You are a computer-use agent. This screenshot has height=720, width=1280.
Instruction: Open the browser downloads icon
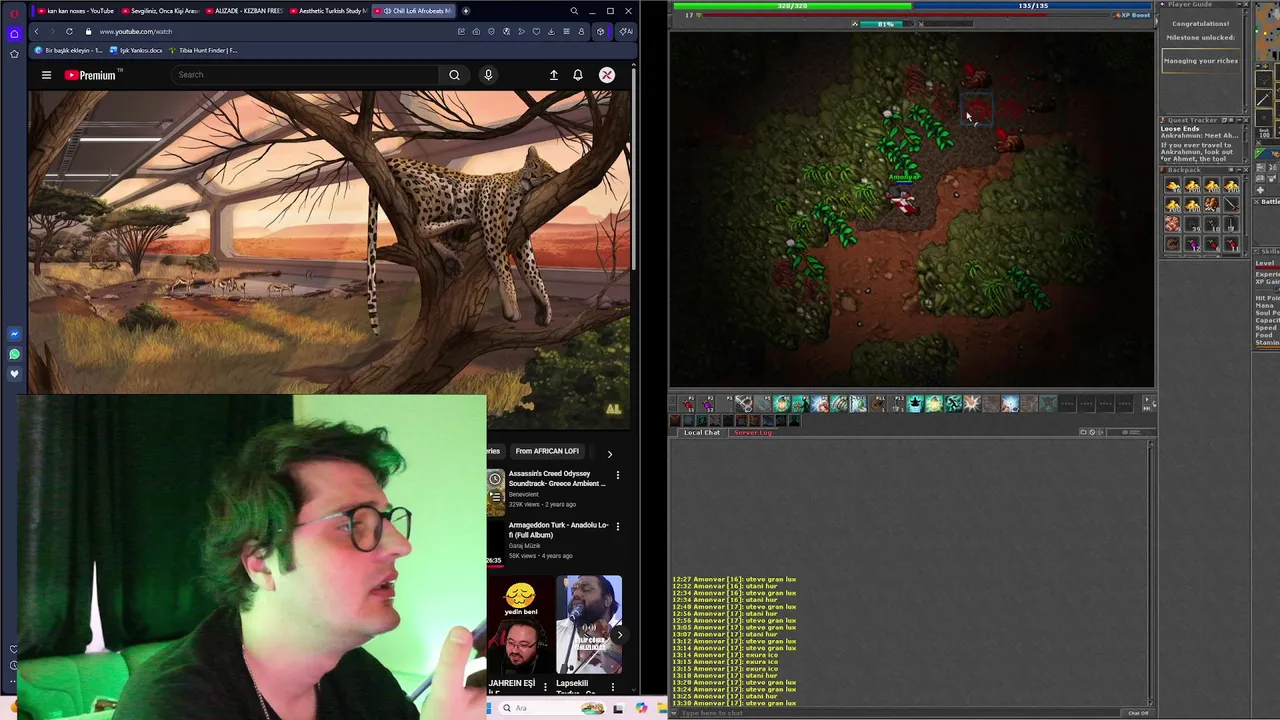coord(551,31)
